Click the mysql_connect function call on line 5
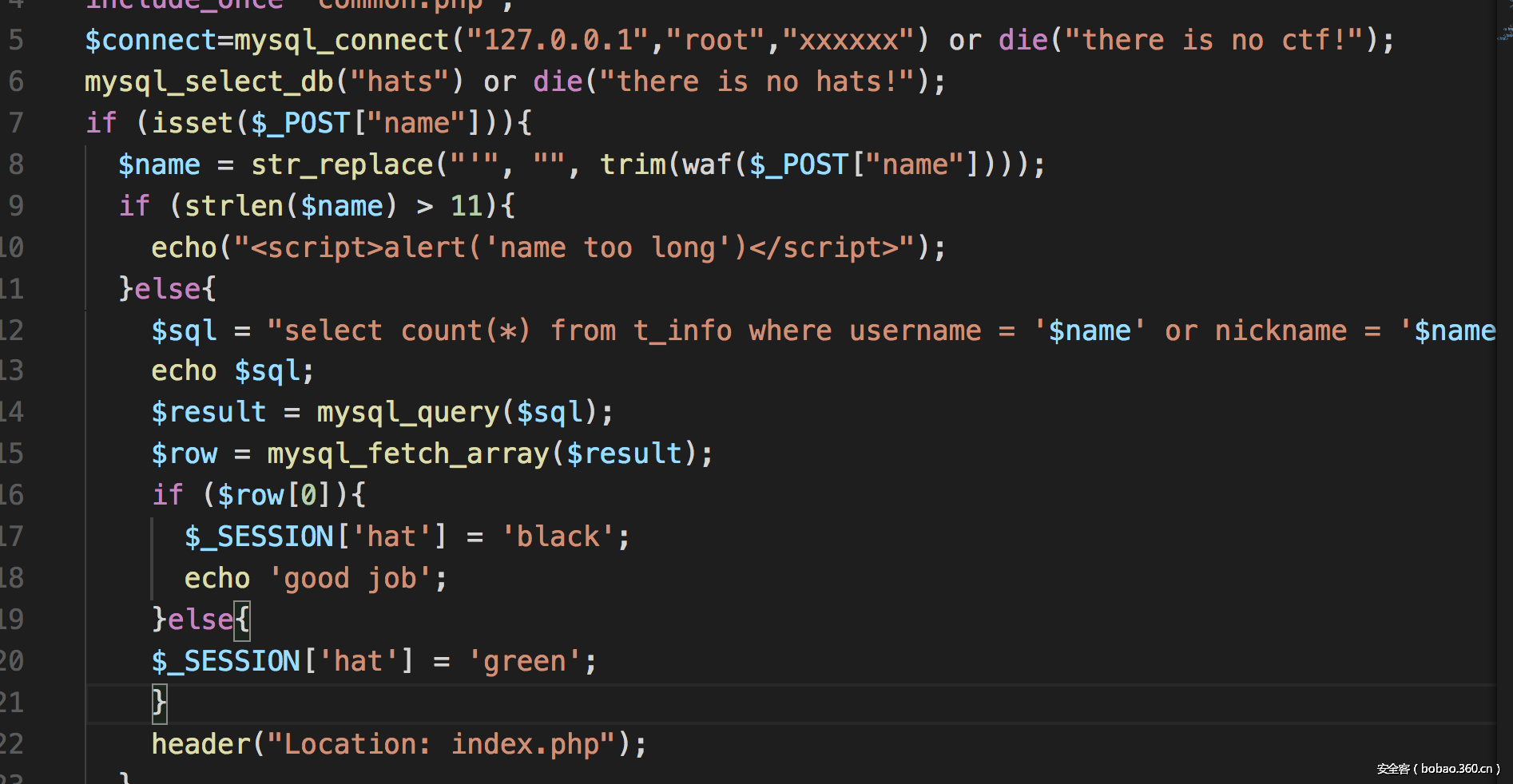 [x=342, y=40]
